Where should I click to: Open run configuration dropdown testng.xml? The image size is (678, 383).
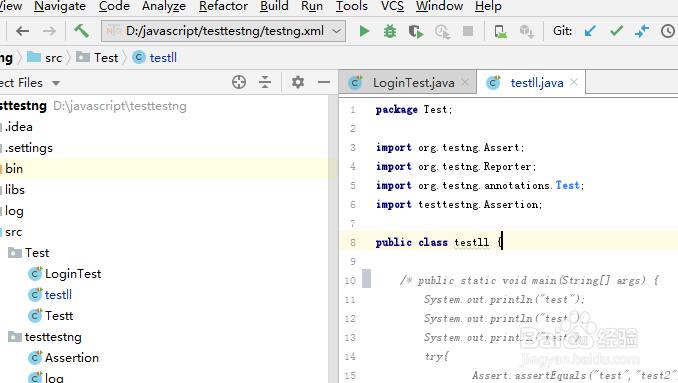(223, 31)
